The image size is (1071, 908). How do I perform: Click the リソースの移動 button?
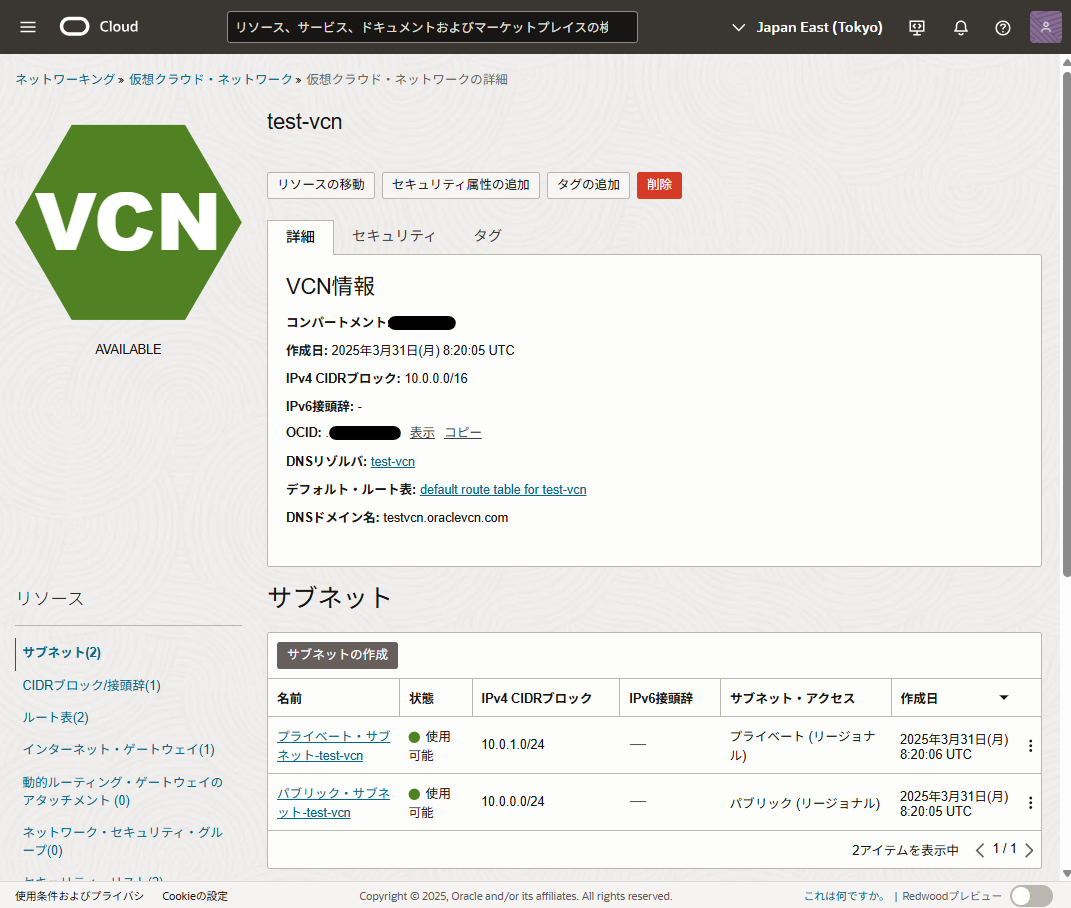321,185
